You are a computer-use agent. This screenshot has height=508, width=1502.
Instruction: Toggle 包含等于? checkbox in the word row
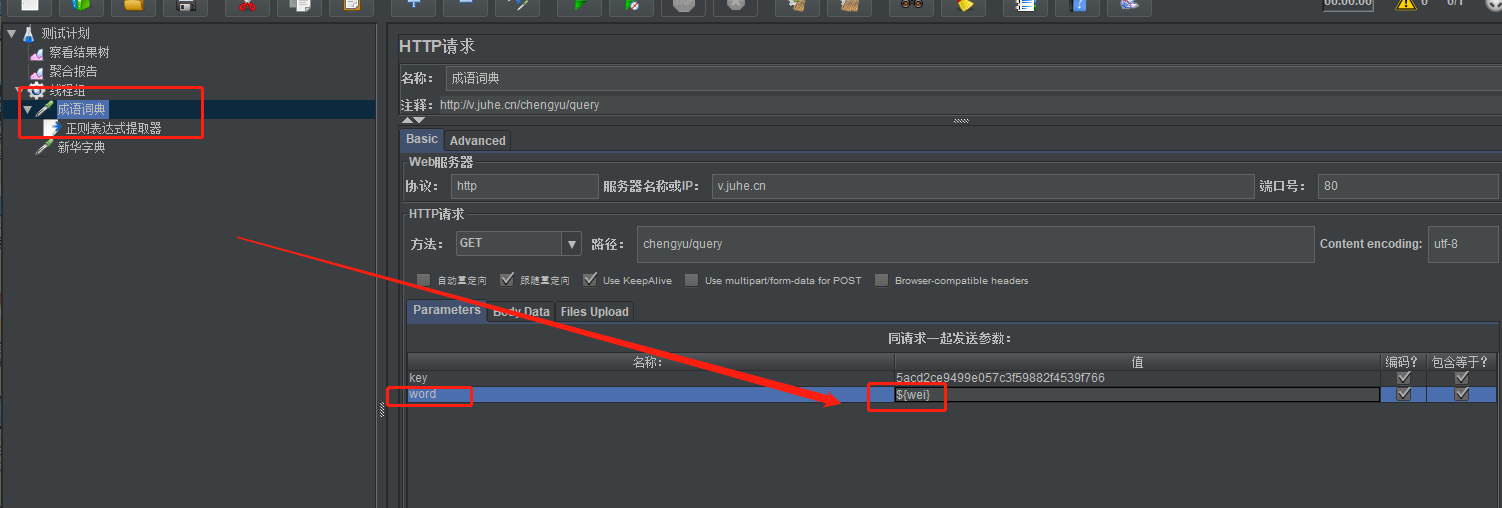pyautogui.click(x=1462, y=394)
